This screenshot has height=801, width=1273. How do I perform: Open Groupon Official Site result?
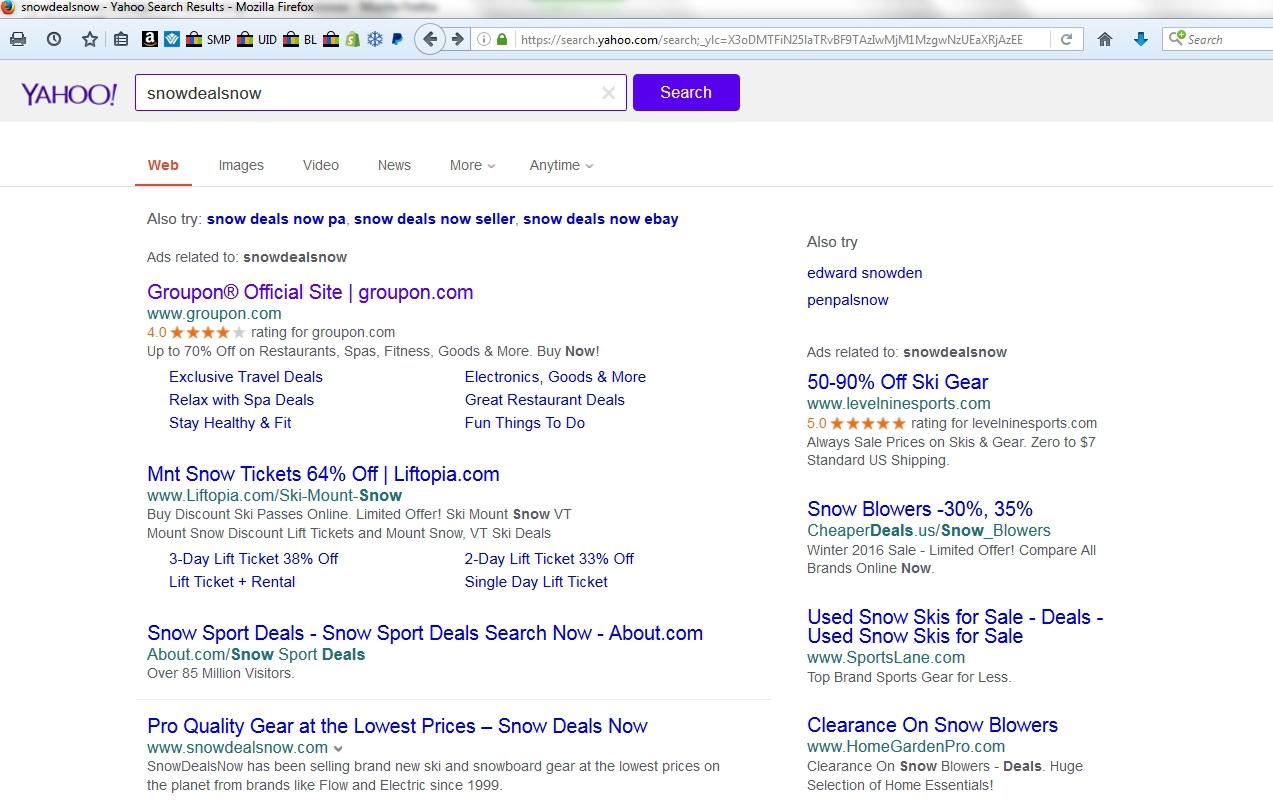[310, 292]
